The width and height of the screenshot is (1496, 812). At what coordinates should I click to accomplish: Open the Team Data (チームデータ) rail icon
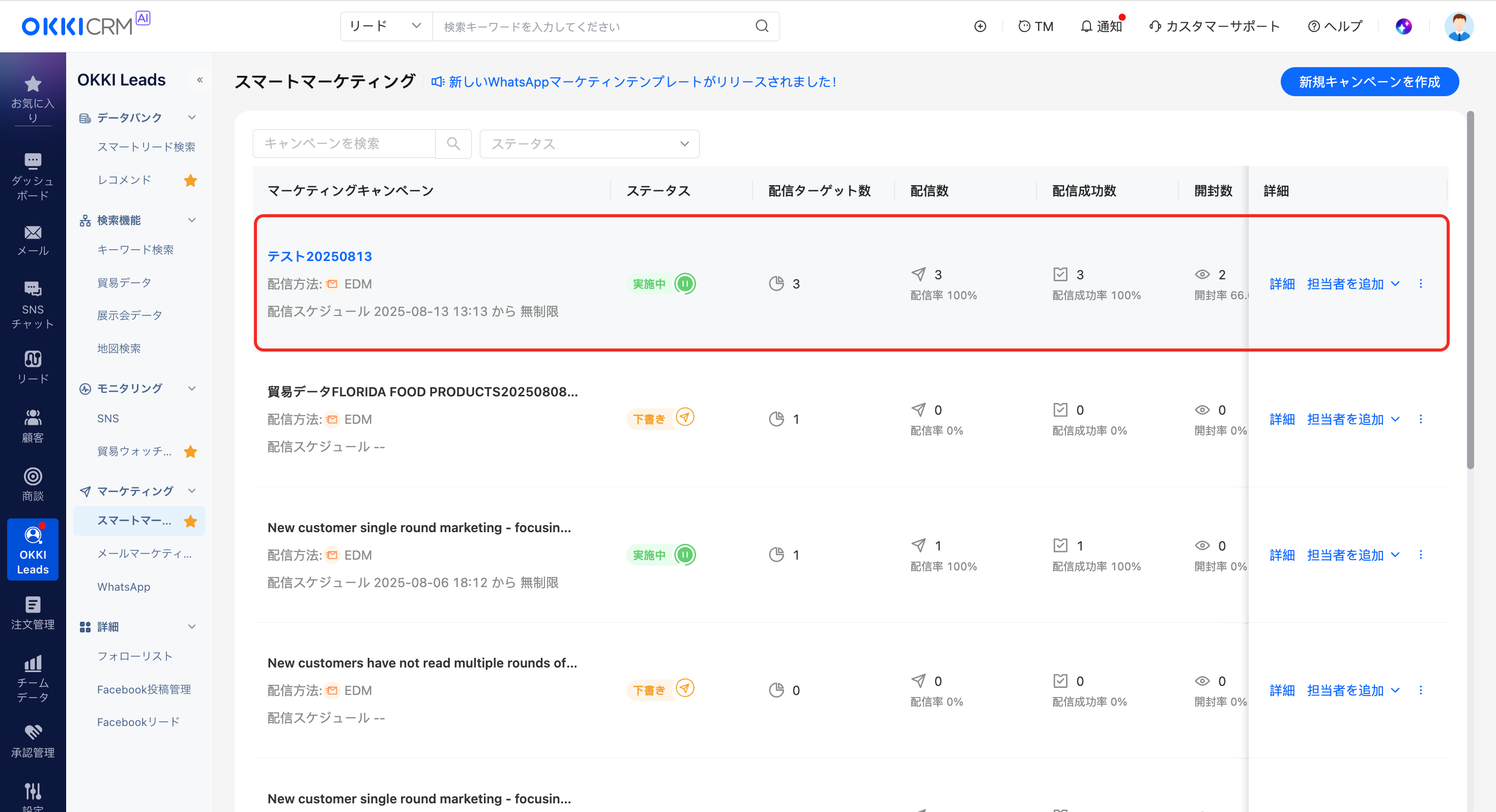[33, 678]
